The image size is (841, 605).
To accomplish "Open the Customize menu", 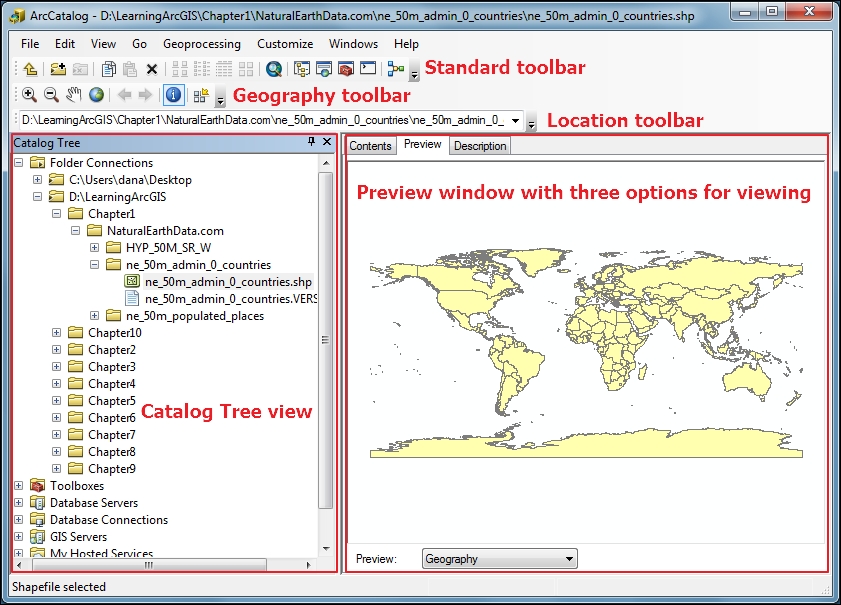I will [285, 44].
